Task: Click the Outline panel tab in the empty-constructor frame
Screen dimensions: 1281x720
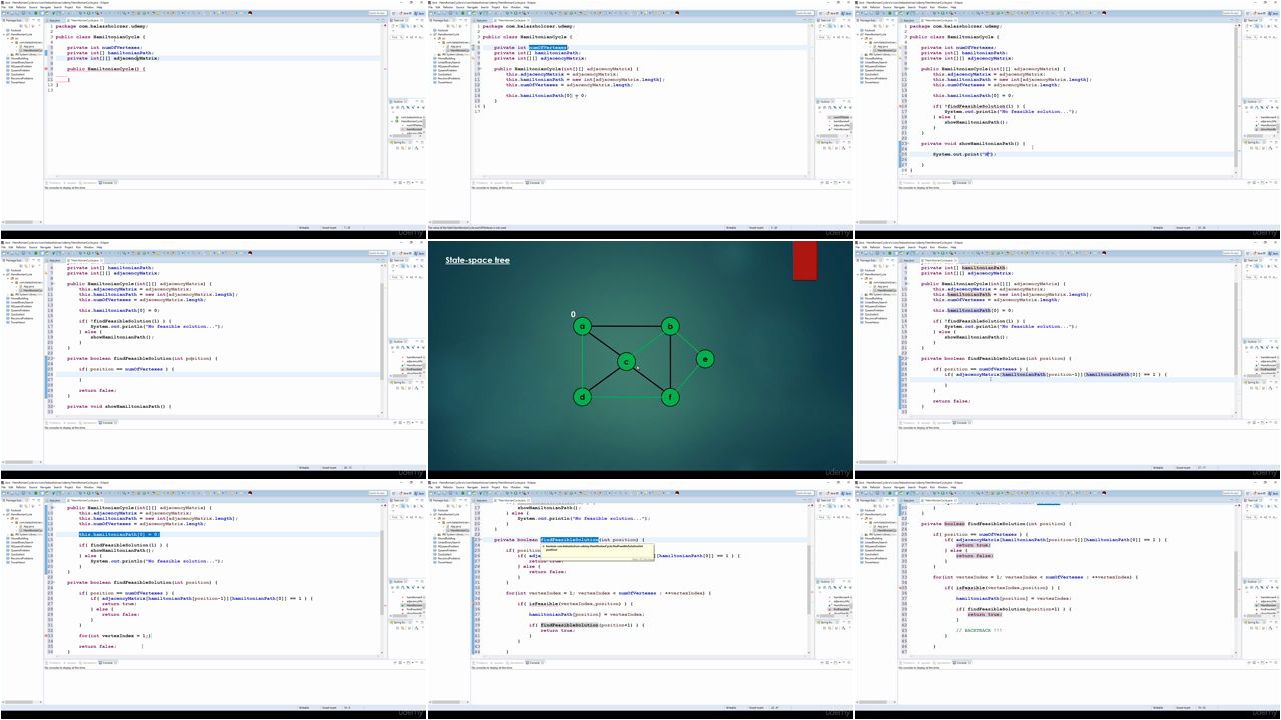Action: pyautogui.click(x=400, y=102)
